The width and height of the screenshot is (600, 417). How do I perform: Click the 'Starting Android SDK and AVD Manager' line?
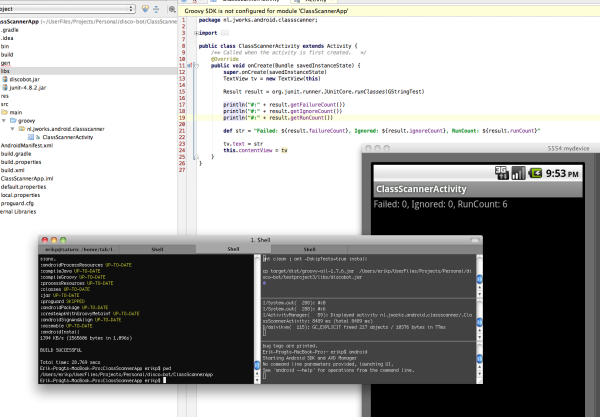(310, 358)
